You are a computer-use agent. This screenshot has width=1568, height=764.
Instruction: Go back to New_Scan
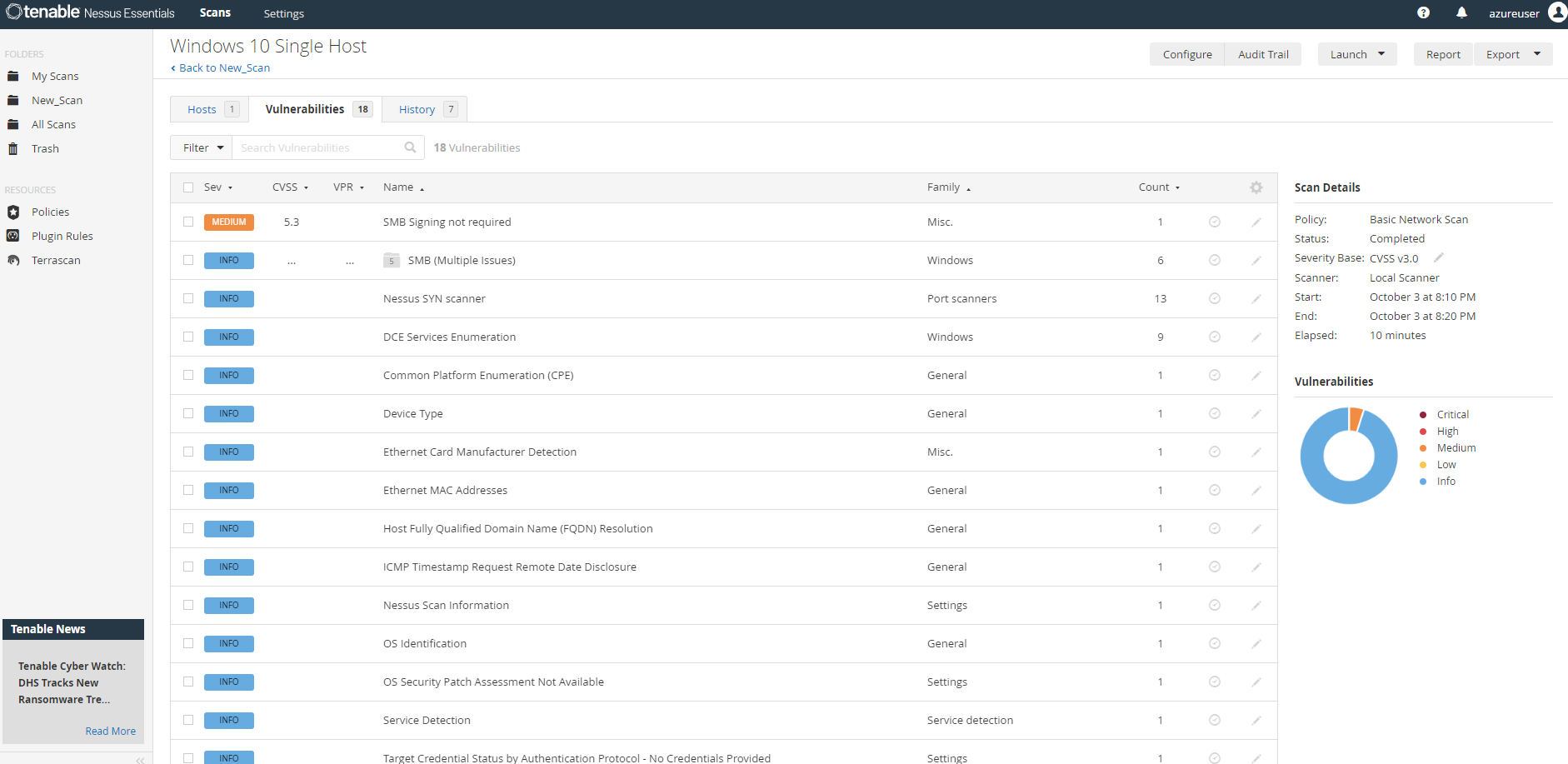click(220, 68)
